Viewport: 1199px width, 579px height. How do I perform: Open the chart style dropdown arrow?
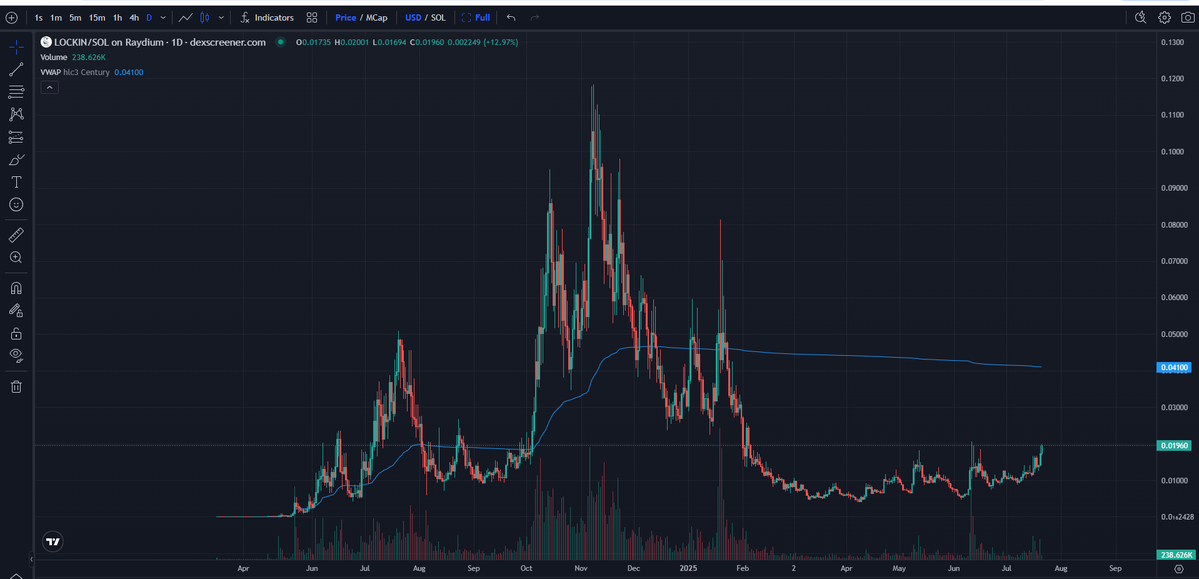click(222, 17)
